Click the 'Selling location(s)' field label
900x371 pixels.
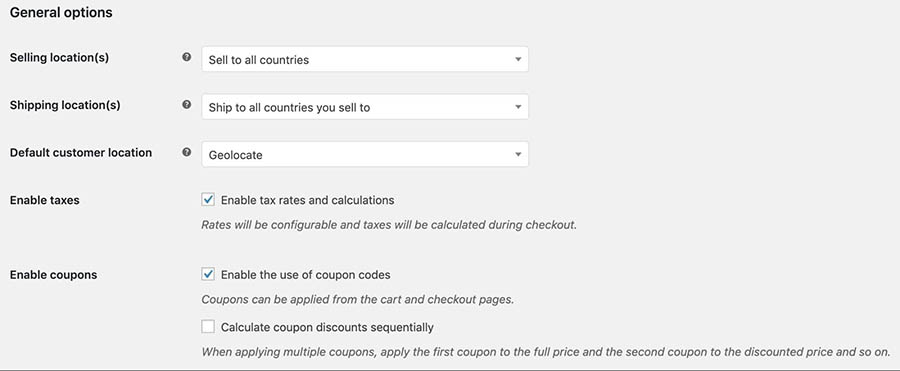59,57
